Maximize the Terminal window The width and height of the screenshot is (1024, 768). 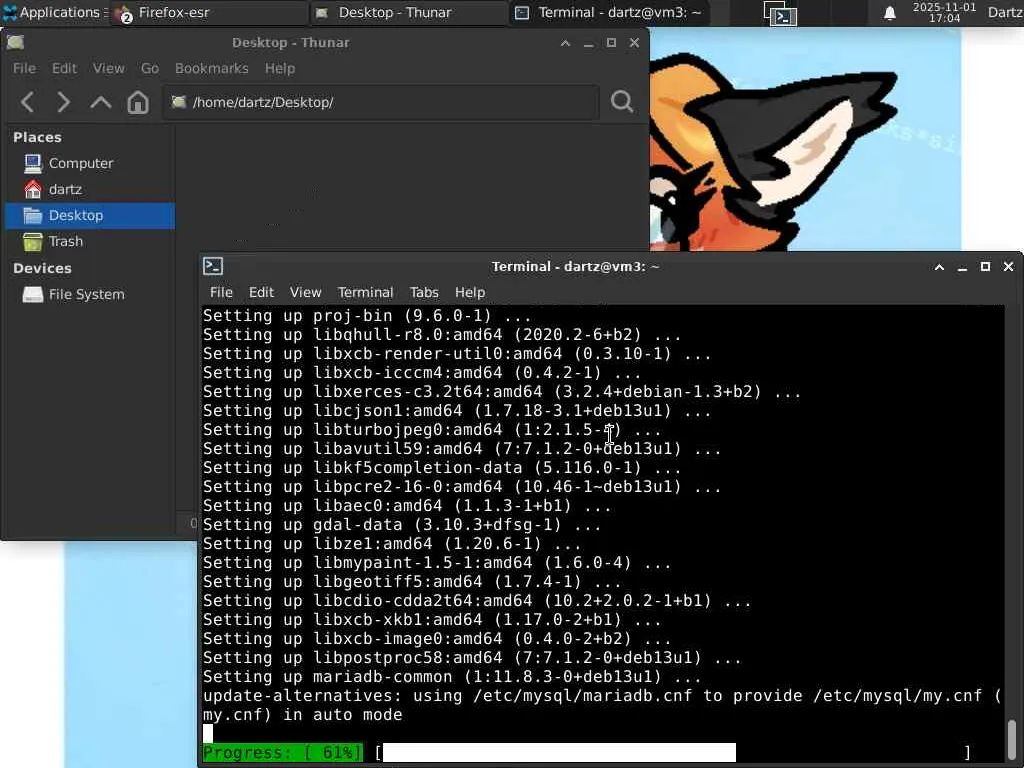tap(985, 267)
